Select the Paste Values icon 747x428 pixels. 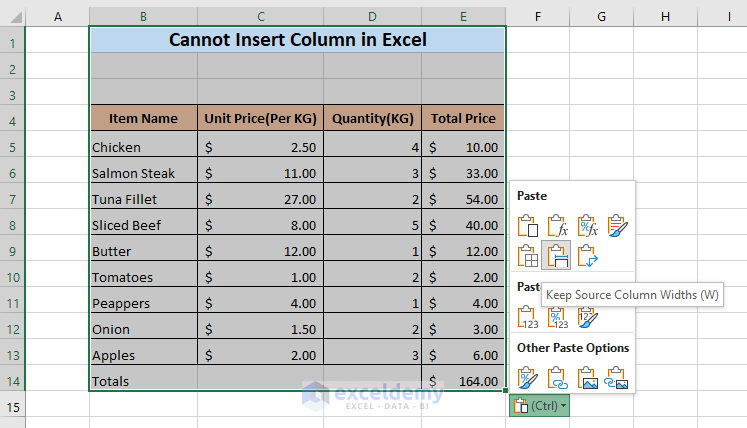(x=527, y=317)
